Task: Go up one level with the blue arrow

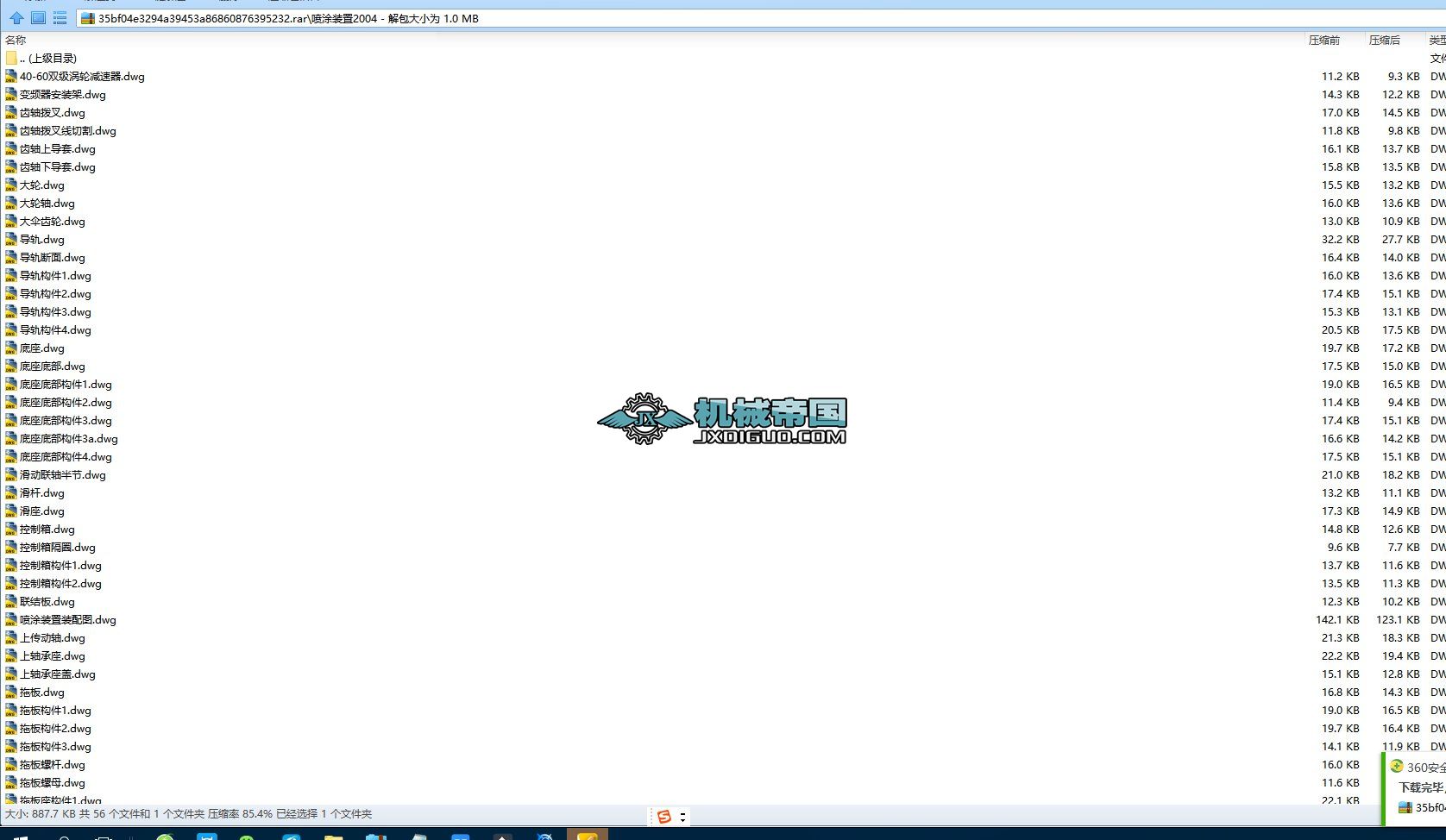Action: tap(16, 17)
